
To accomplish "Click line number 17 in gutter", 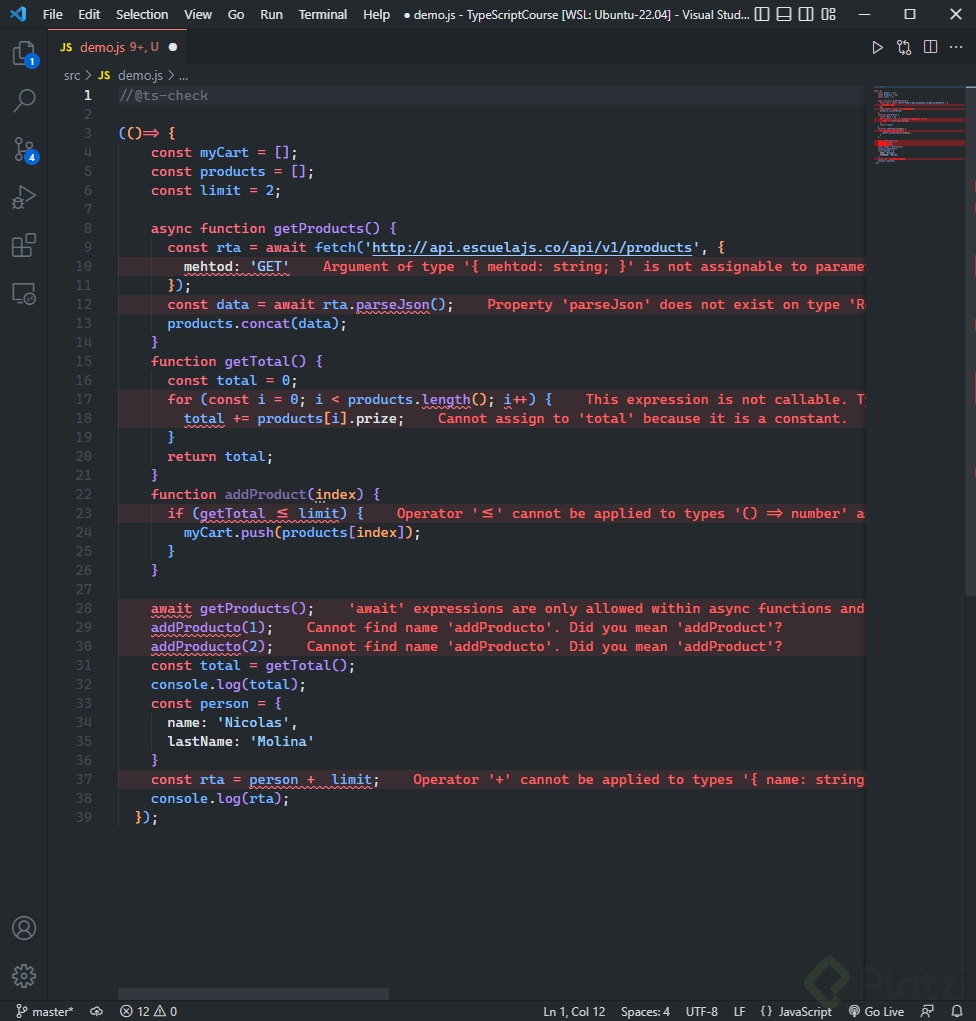I will click(x=83, y=399).
